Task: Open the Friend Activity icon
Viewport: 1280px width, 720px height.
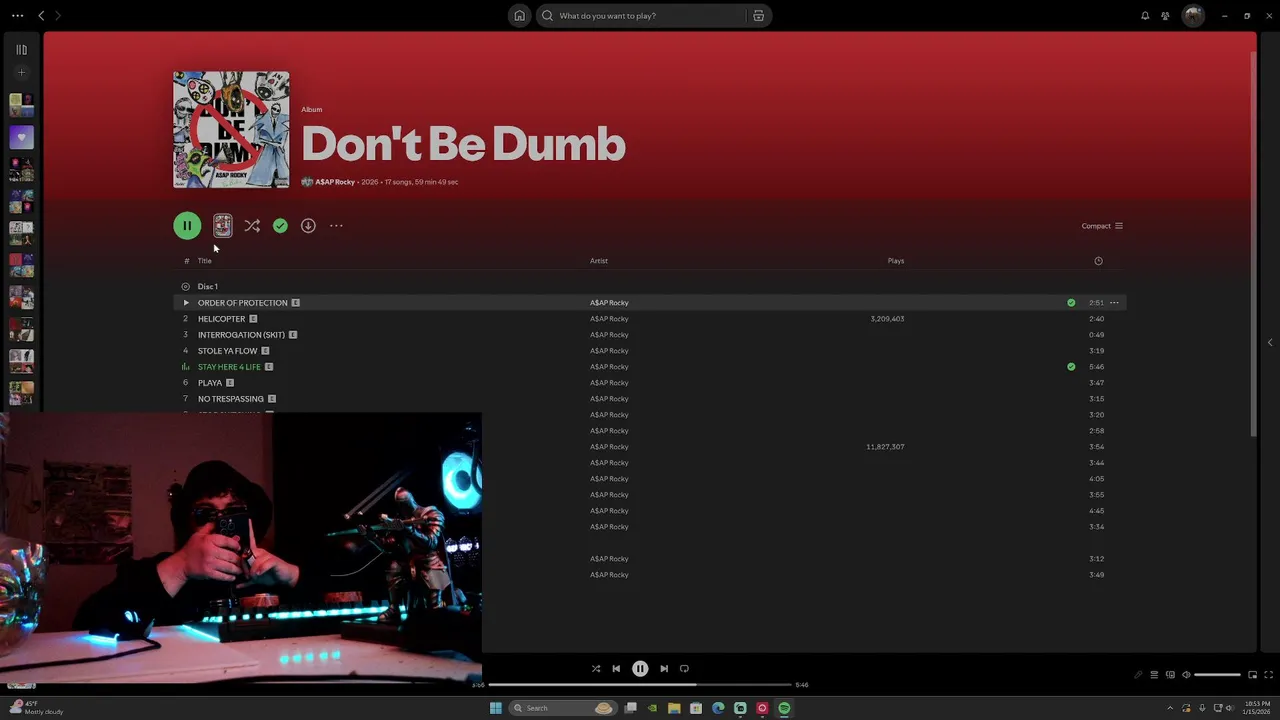Action: [x=1165, y=16]
